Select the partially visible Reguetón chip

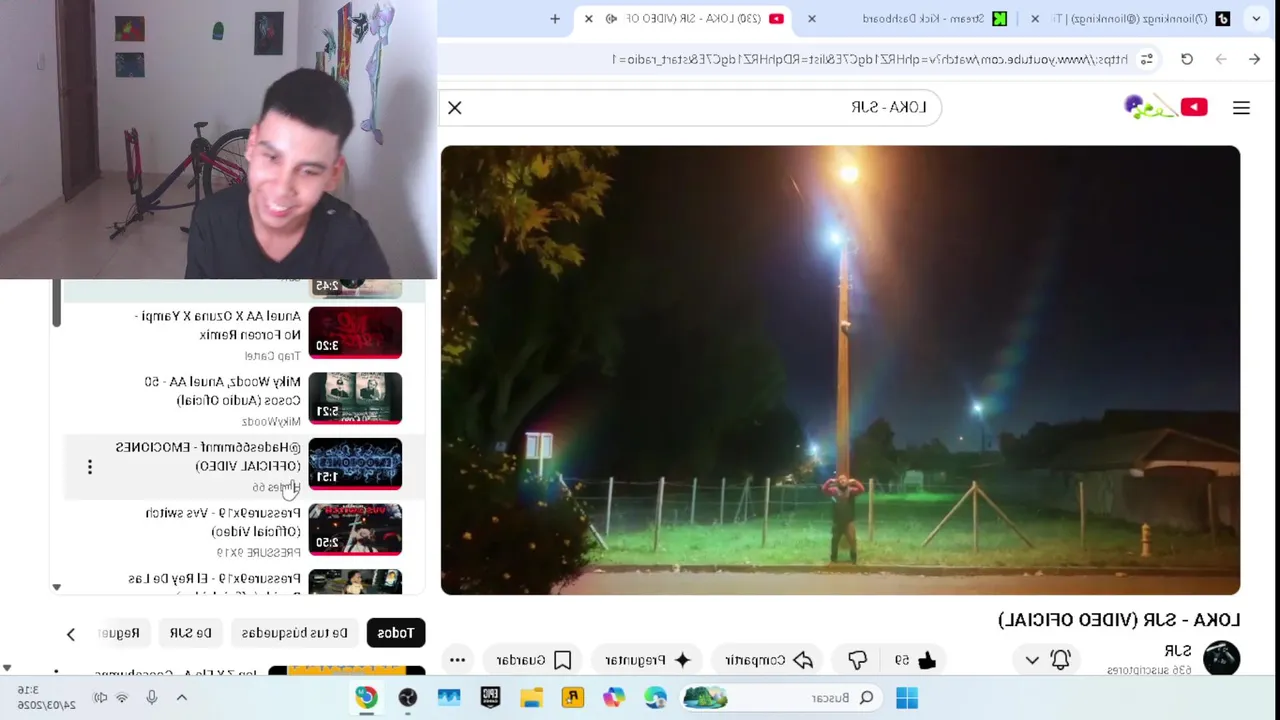pos(122,633)
